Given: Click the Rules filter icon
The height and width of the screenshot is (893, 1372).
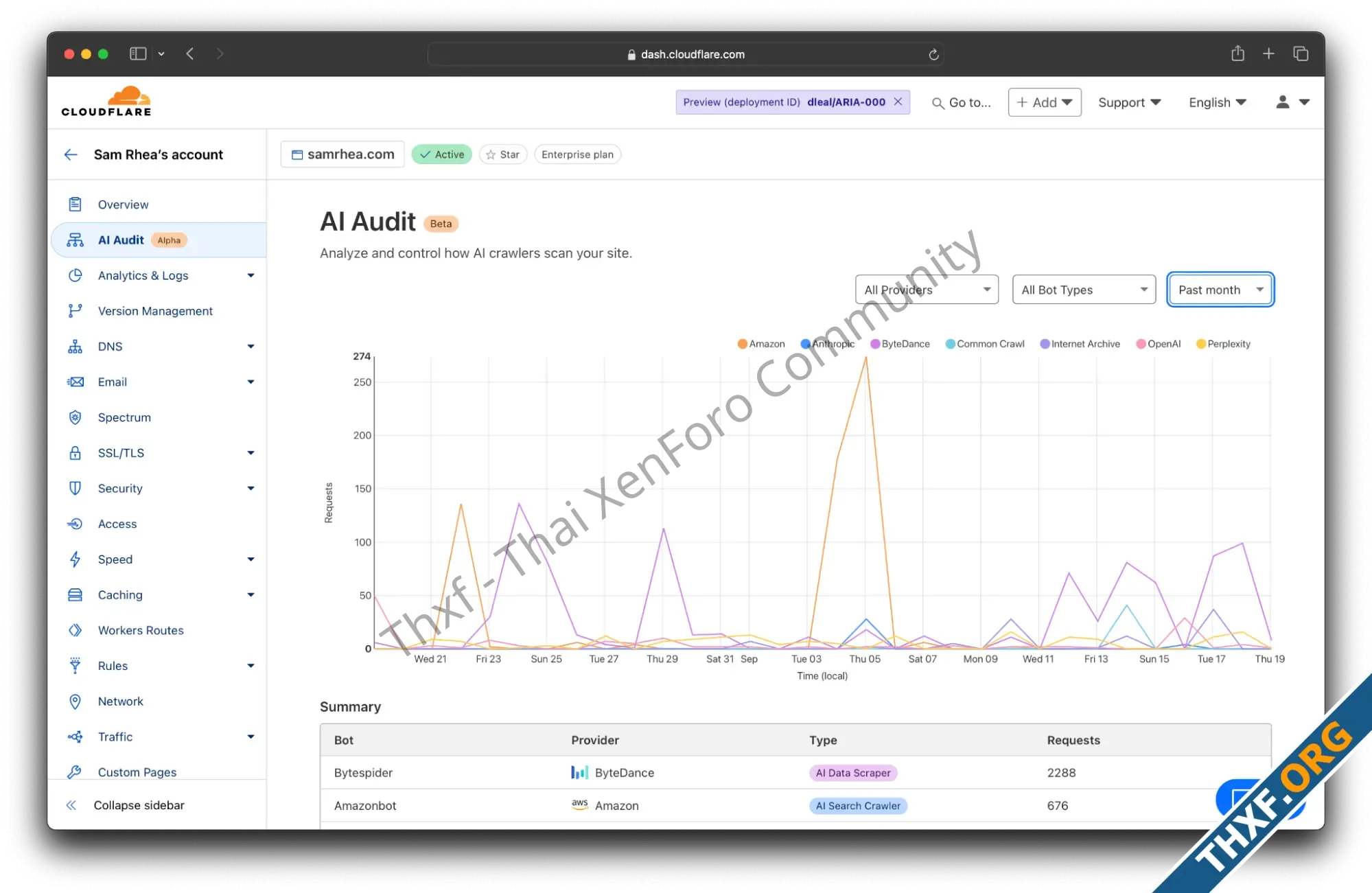Looking at the screenshot, I should point(75,666).
